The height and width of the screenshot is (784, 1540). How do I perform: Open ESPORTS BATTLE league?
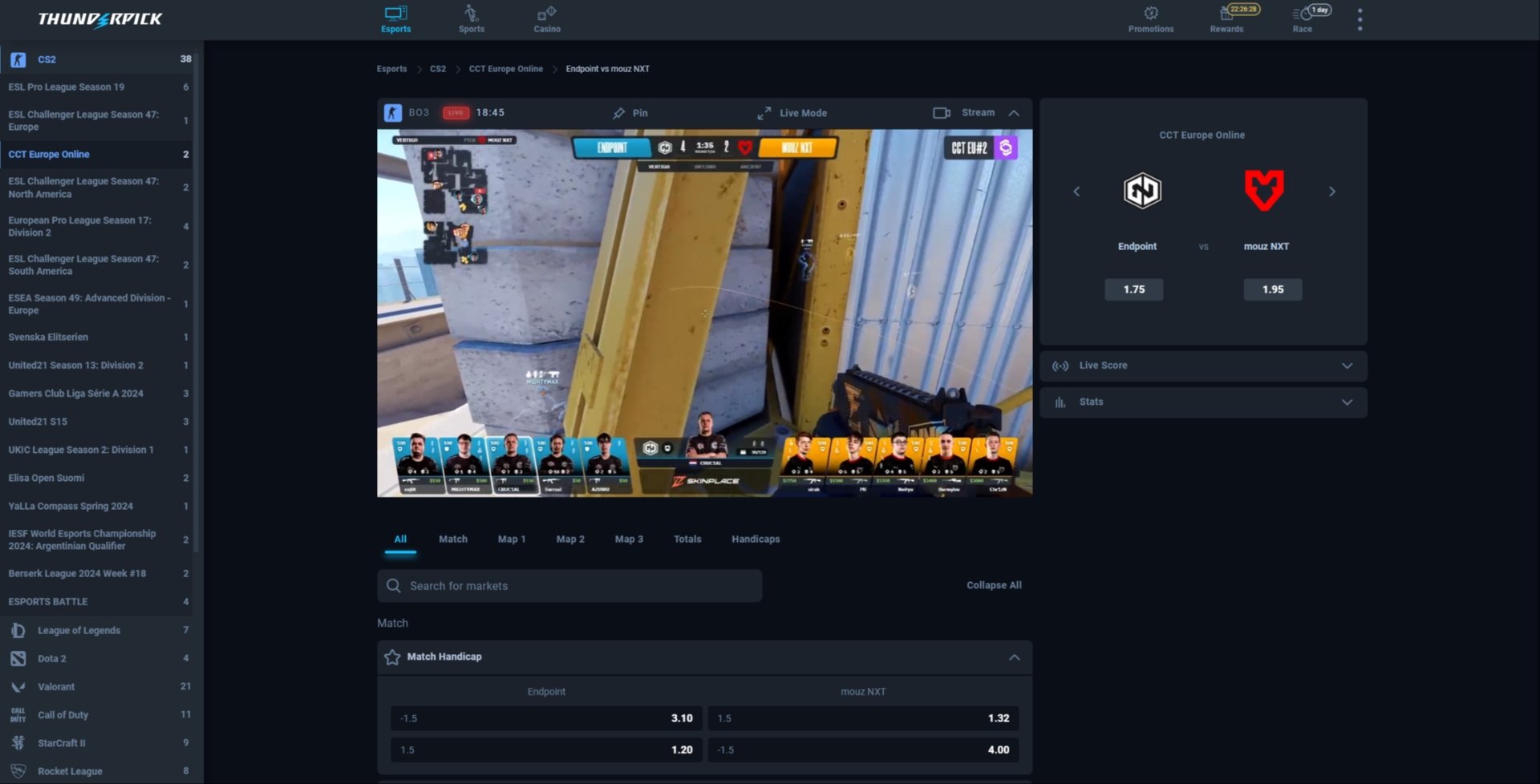pos(96,601)
